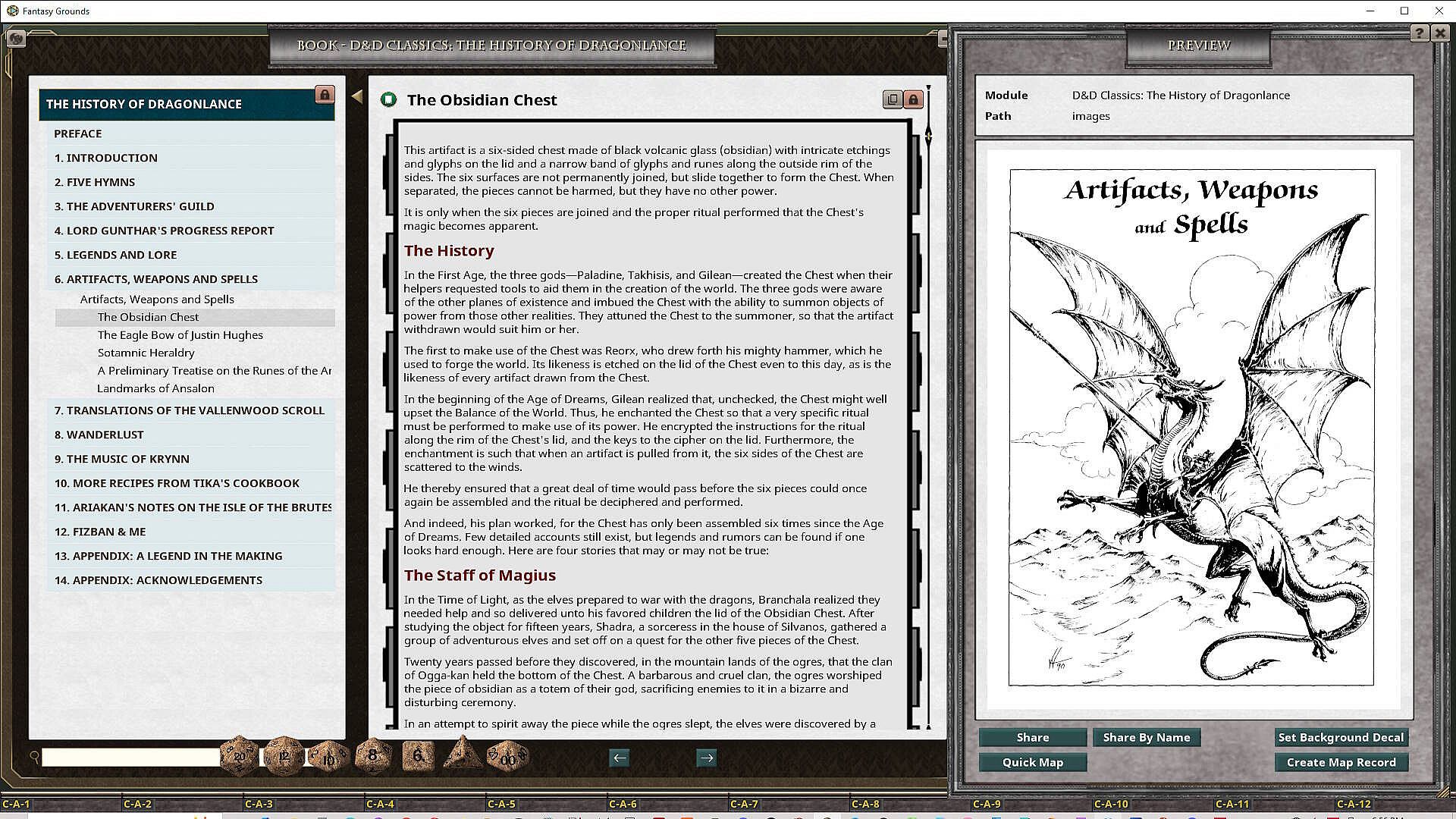Expand chapter 8 Wanderlust

(x=190, y=435)
